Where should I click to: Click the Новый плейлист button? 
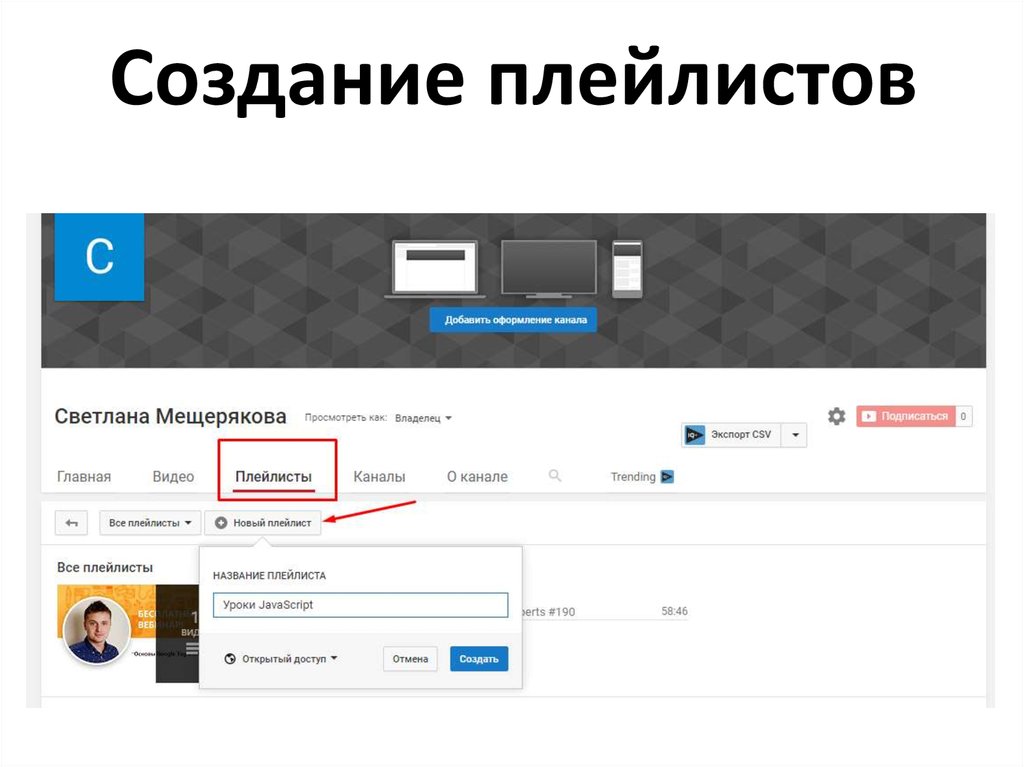263,523
